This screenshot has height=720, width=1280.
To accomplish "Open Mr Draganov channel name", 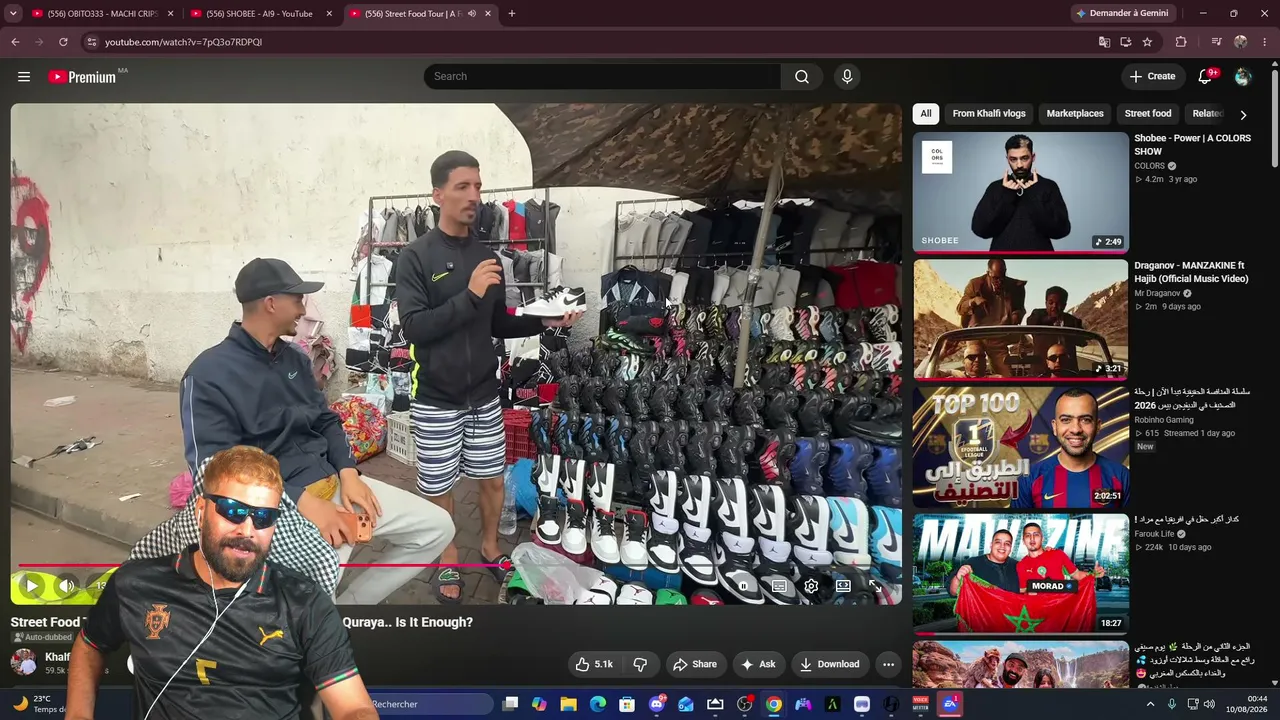I will click(1157, 294).
